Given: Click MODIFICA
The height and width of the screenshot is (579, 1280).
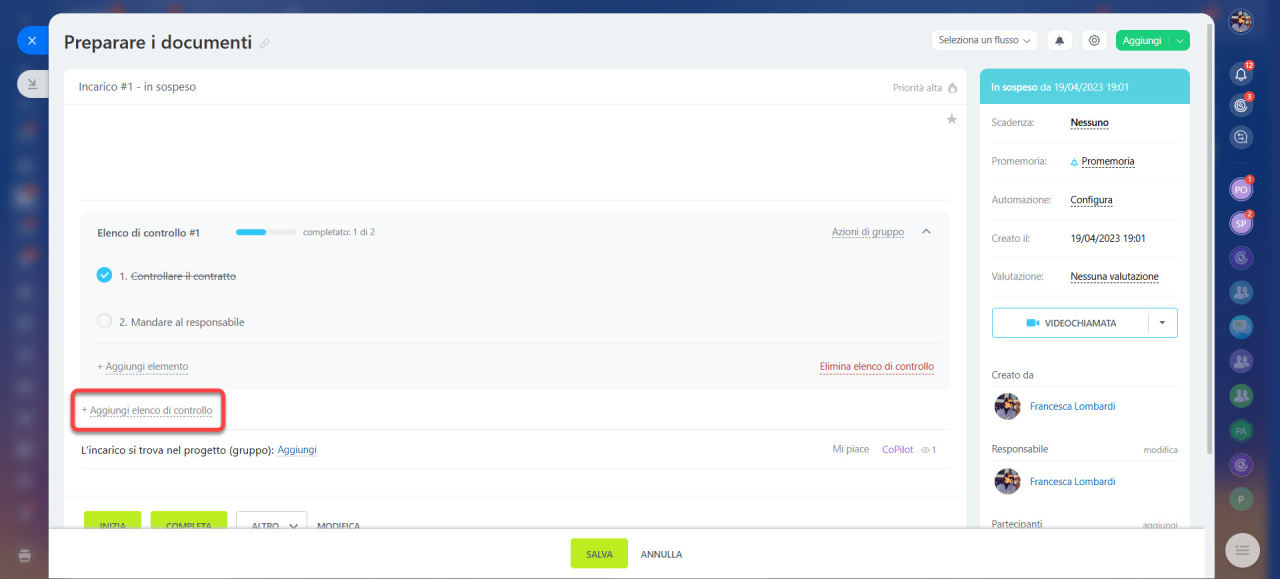Looking at the screenshot, I should click(339, 524).
